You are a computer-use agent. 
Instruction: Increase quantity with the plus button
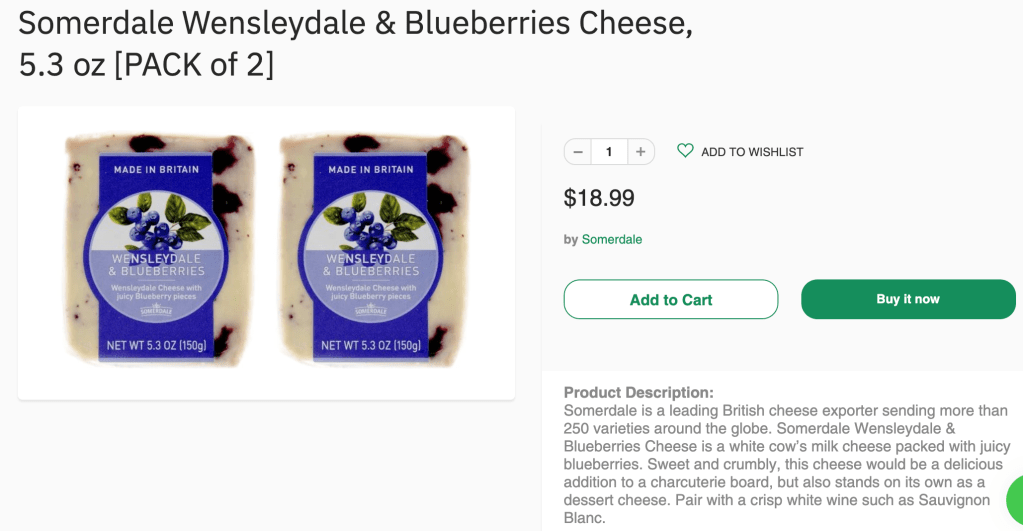[x=641, y=152]
